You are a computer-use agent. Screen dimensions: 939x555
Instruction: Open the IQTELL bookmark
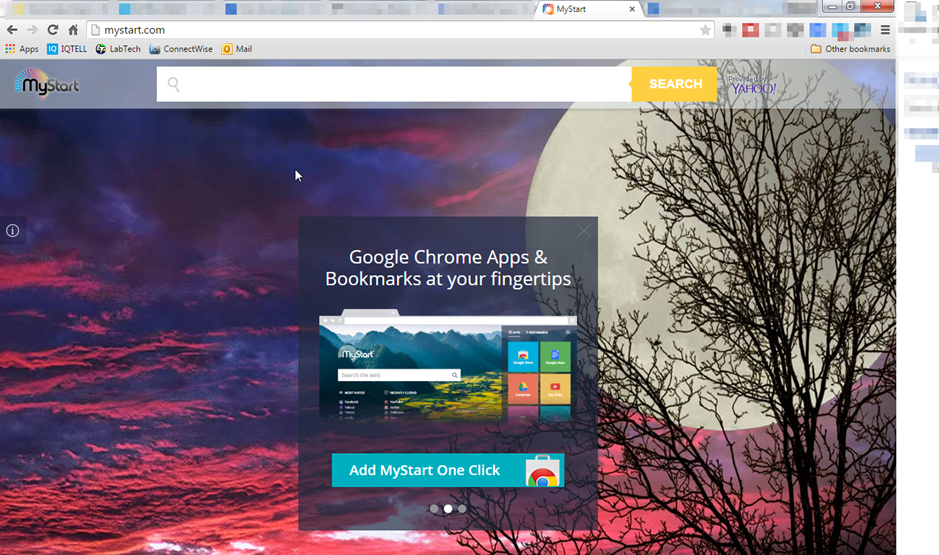point(67,49)
